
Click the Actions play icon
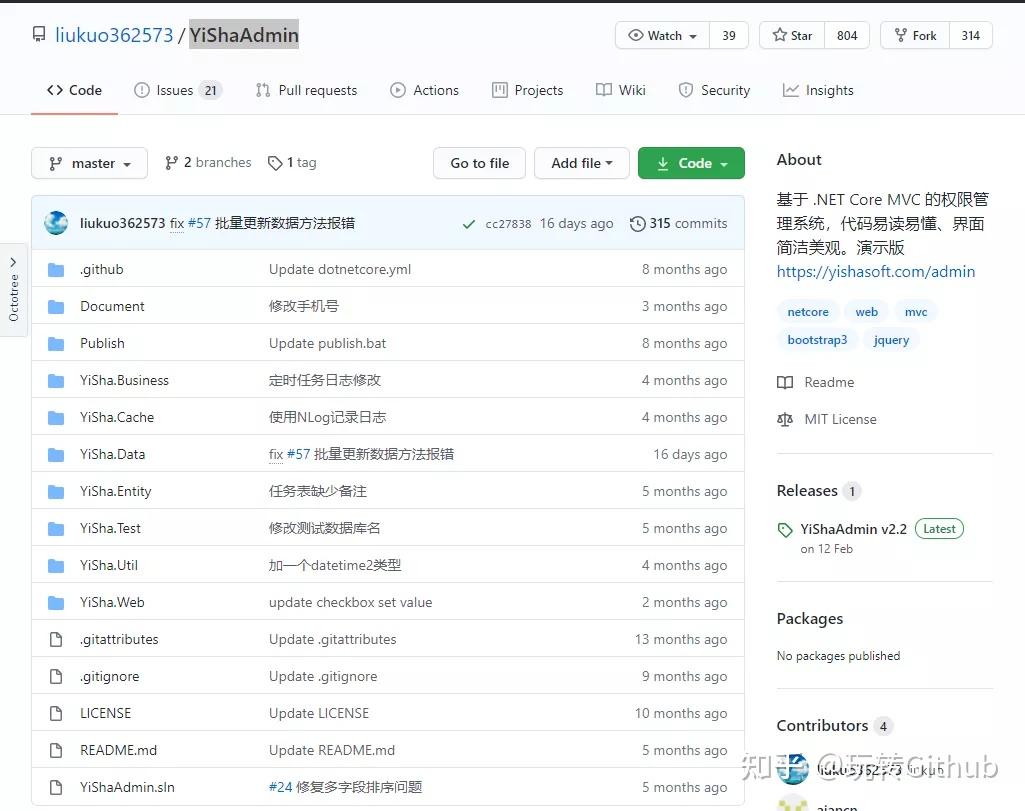[x=397, y=90]
